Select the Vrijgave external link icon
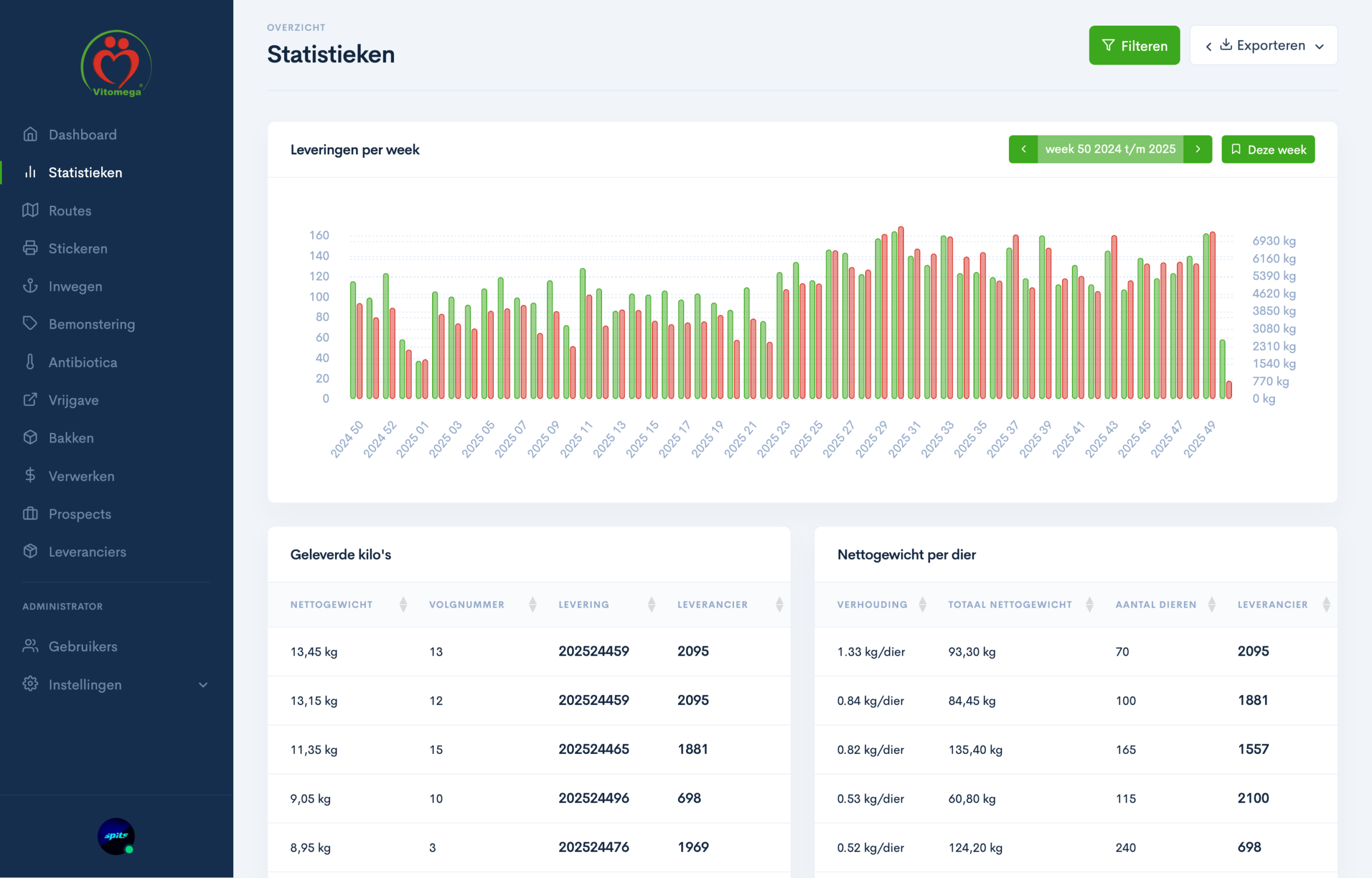Viewport: 1372px width, 878px height. point(30,400)
